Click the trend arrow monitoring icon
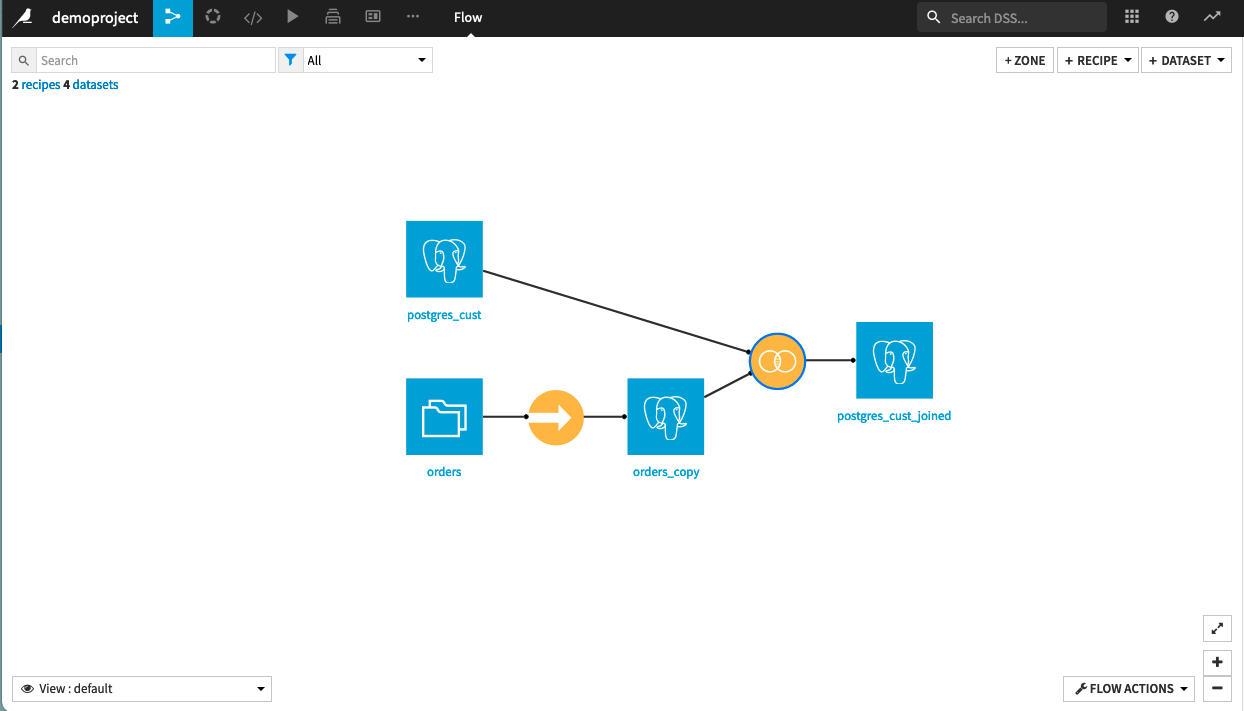 tap(1211, 17)
